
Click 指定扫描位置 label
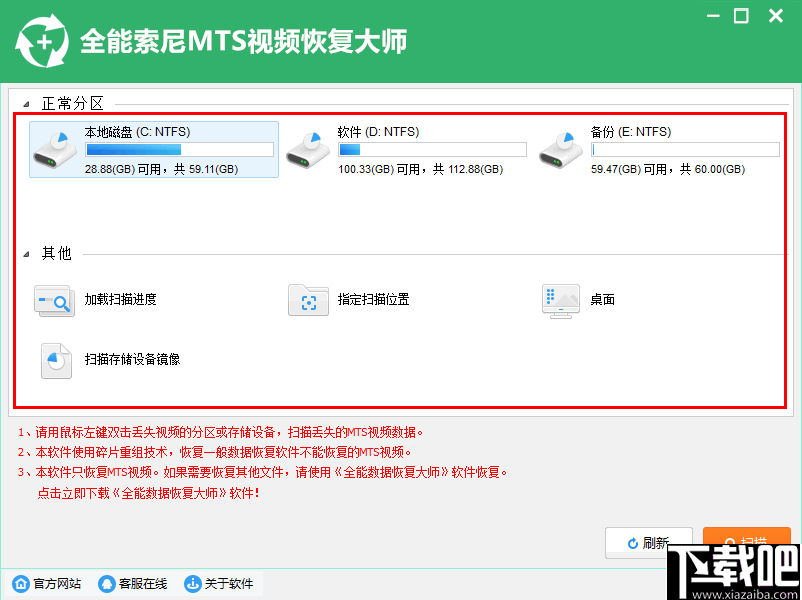373,299
